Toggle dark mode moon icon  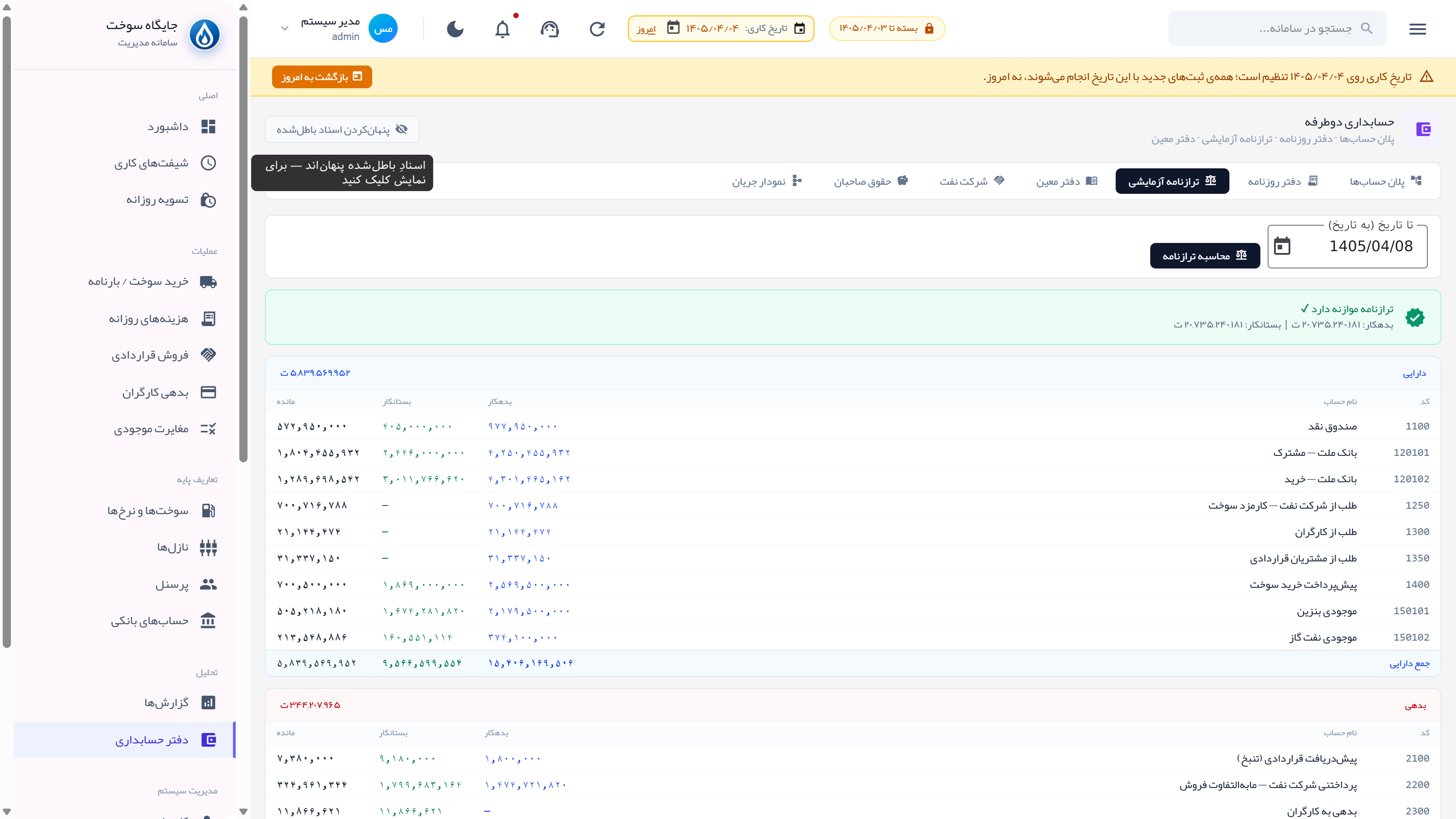pos(455,29)
